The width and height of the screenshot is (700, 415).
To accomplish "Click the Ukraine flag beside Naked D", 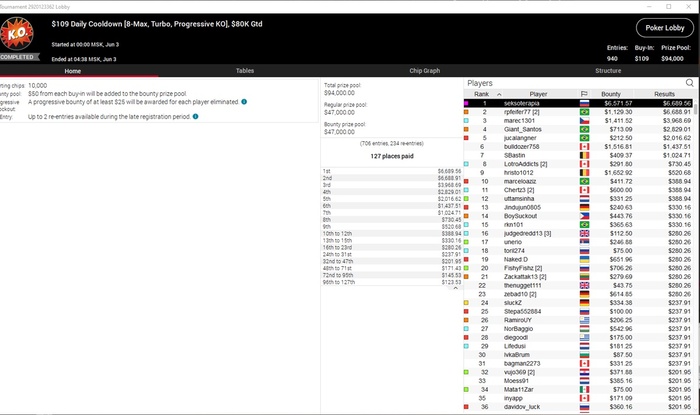I will point(584,259).
